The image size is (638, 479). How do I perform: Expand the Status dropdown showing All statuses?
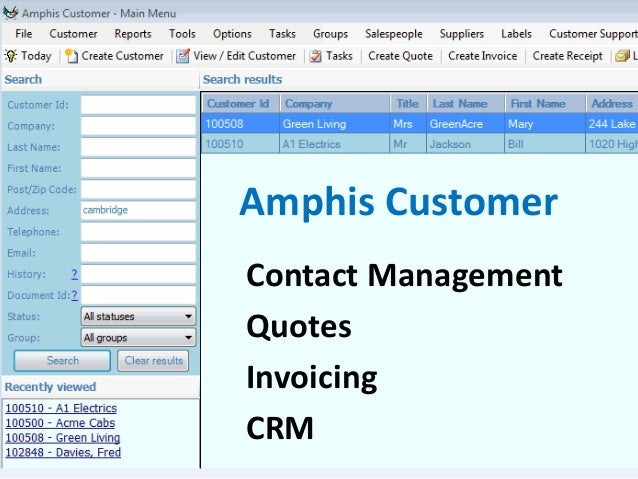coord(138,316)
